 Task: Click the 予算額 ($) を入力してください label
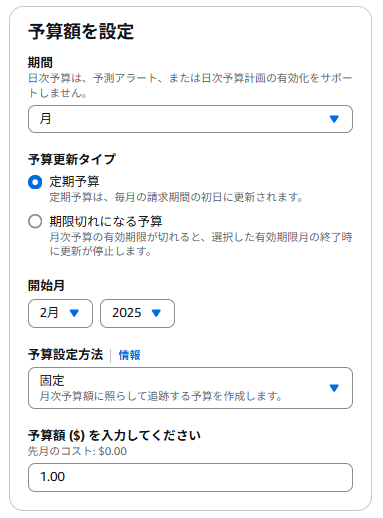(x=114, y=435)
